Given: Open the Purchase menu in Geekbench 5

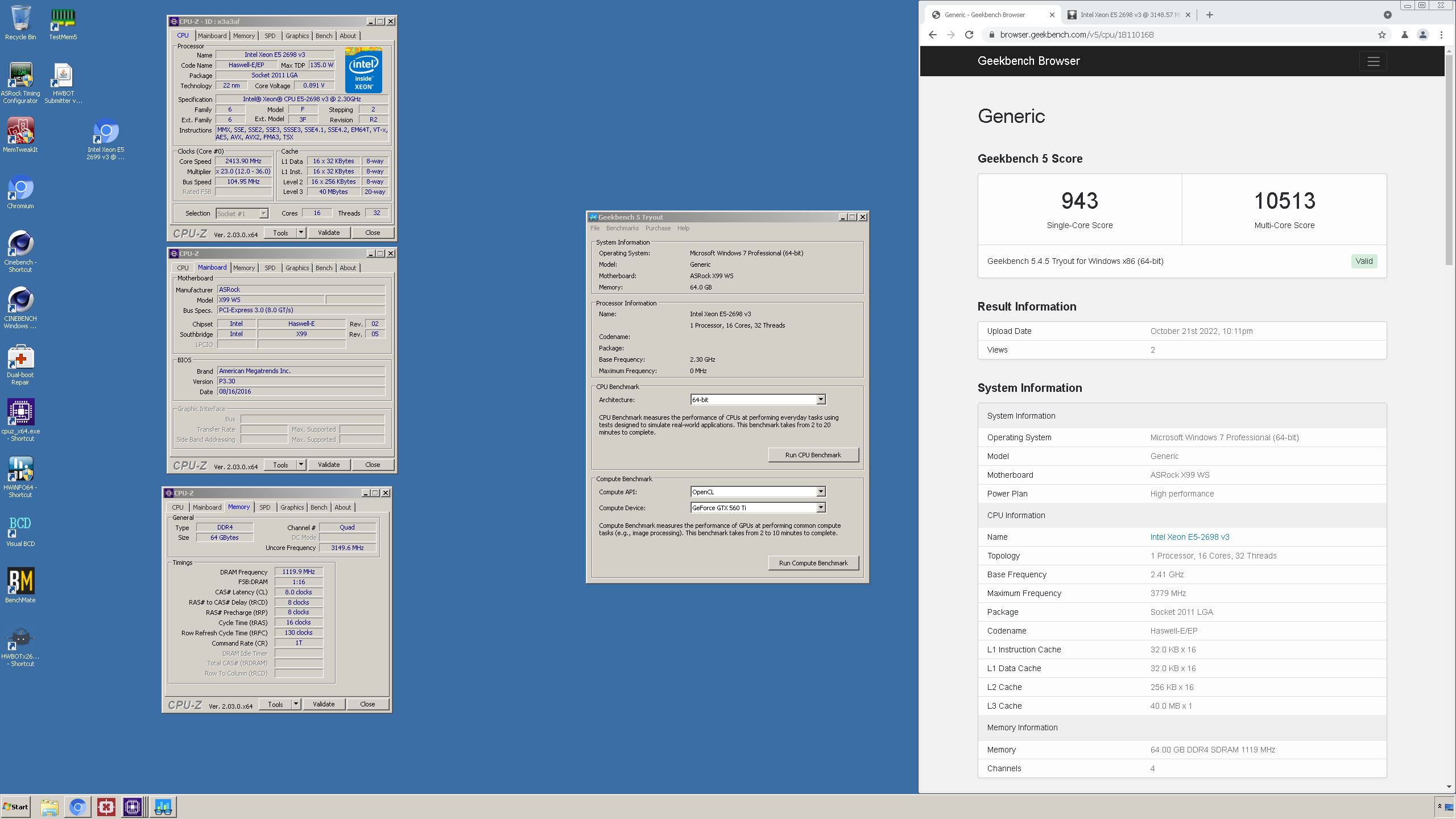Looking at the screenshot, I should pyautogui.click(x=658, y=228).
